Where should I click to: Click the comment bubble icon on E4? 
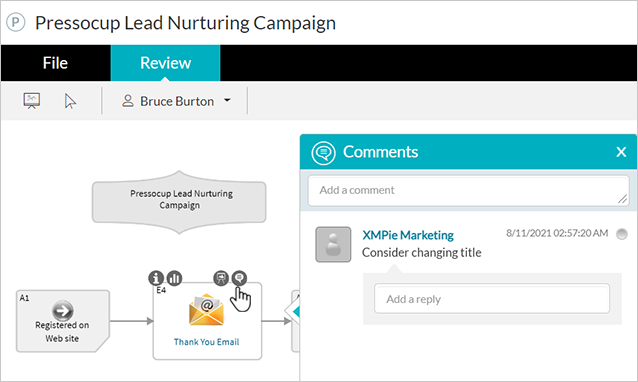click(x=239, y=278)
